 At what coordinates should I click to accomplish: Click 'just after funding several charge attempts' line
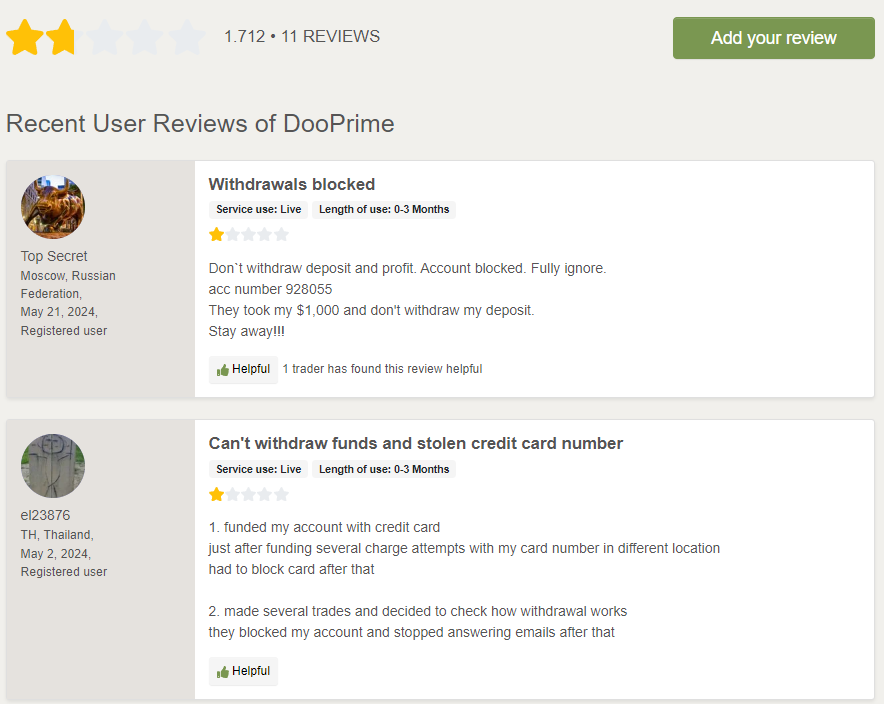(464, 548)
